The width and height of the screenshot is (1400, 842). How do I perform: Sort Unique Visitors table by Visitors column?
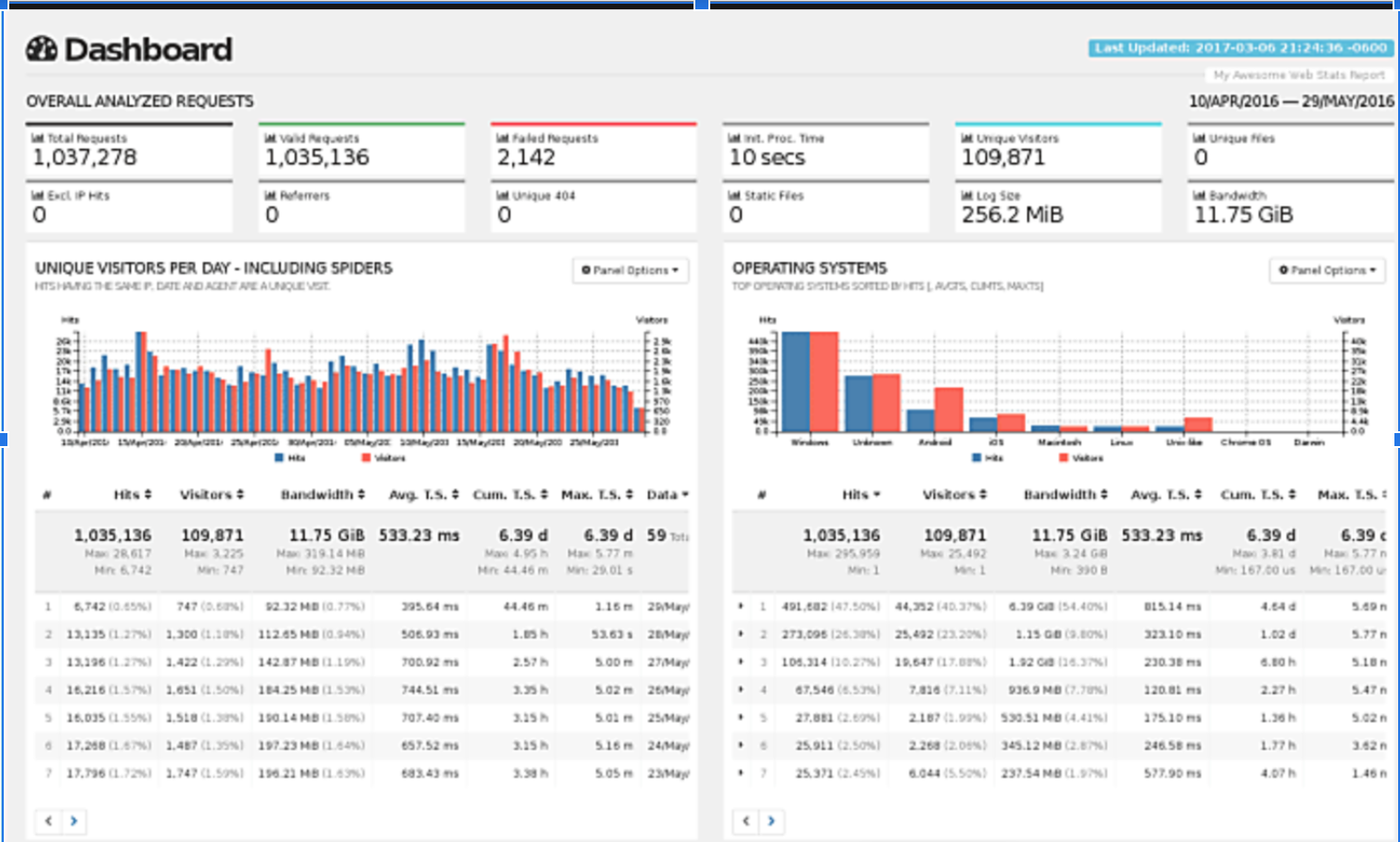[x=212, y=494]
